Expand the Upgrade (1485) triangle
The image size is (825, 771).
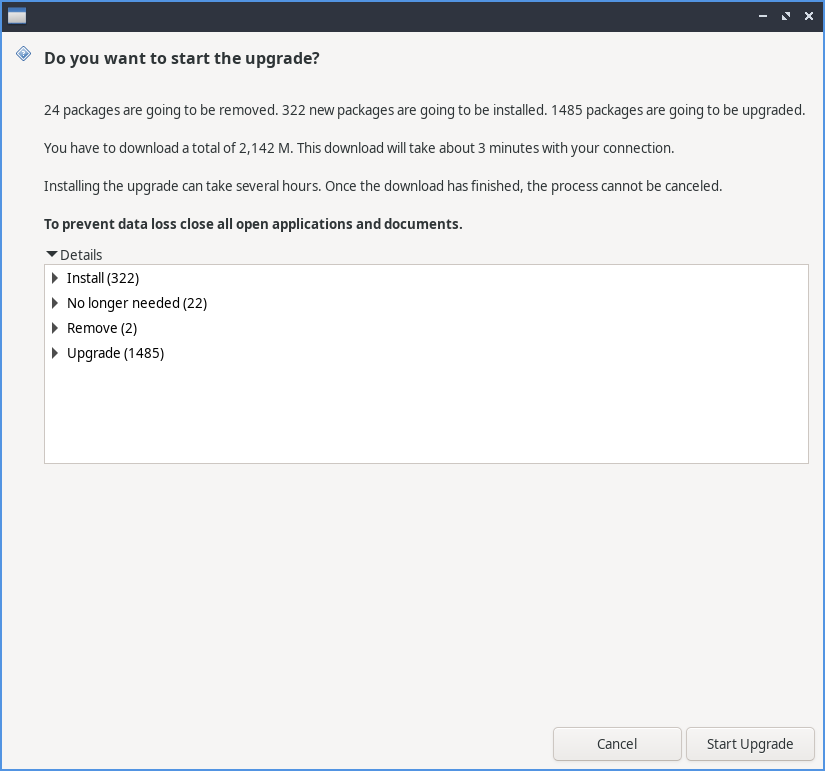(x=55, y=353)
